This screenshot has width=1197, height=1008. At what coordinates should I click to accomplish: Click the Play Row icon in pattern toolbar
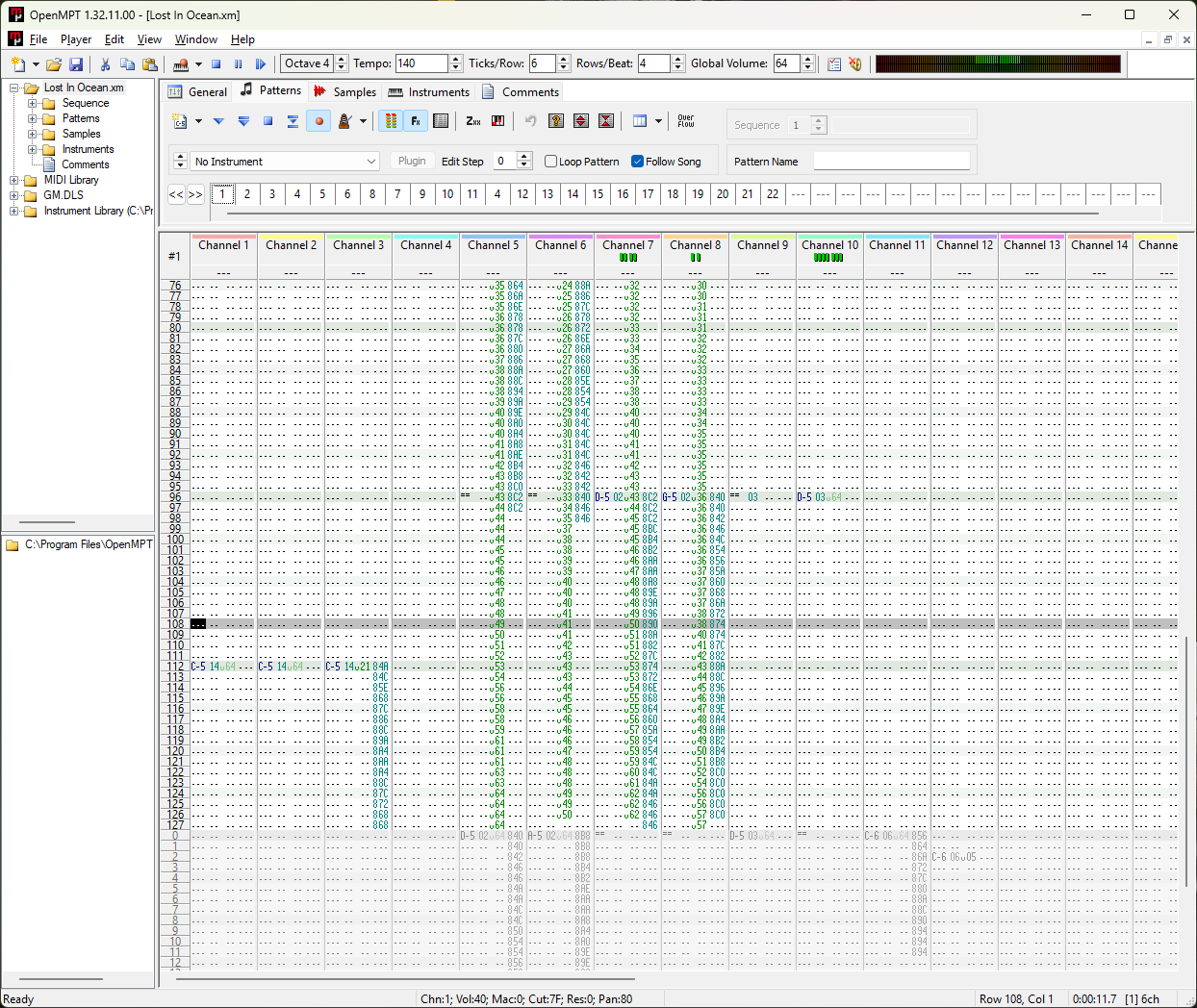[293, 121]
